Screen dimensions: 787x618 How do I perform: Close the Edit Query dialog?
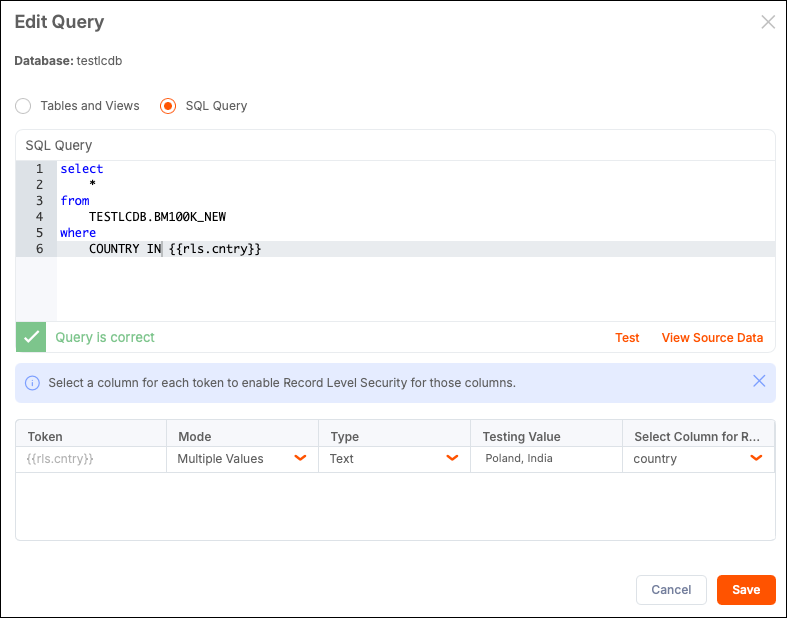click(x=768, y=22)
